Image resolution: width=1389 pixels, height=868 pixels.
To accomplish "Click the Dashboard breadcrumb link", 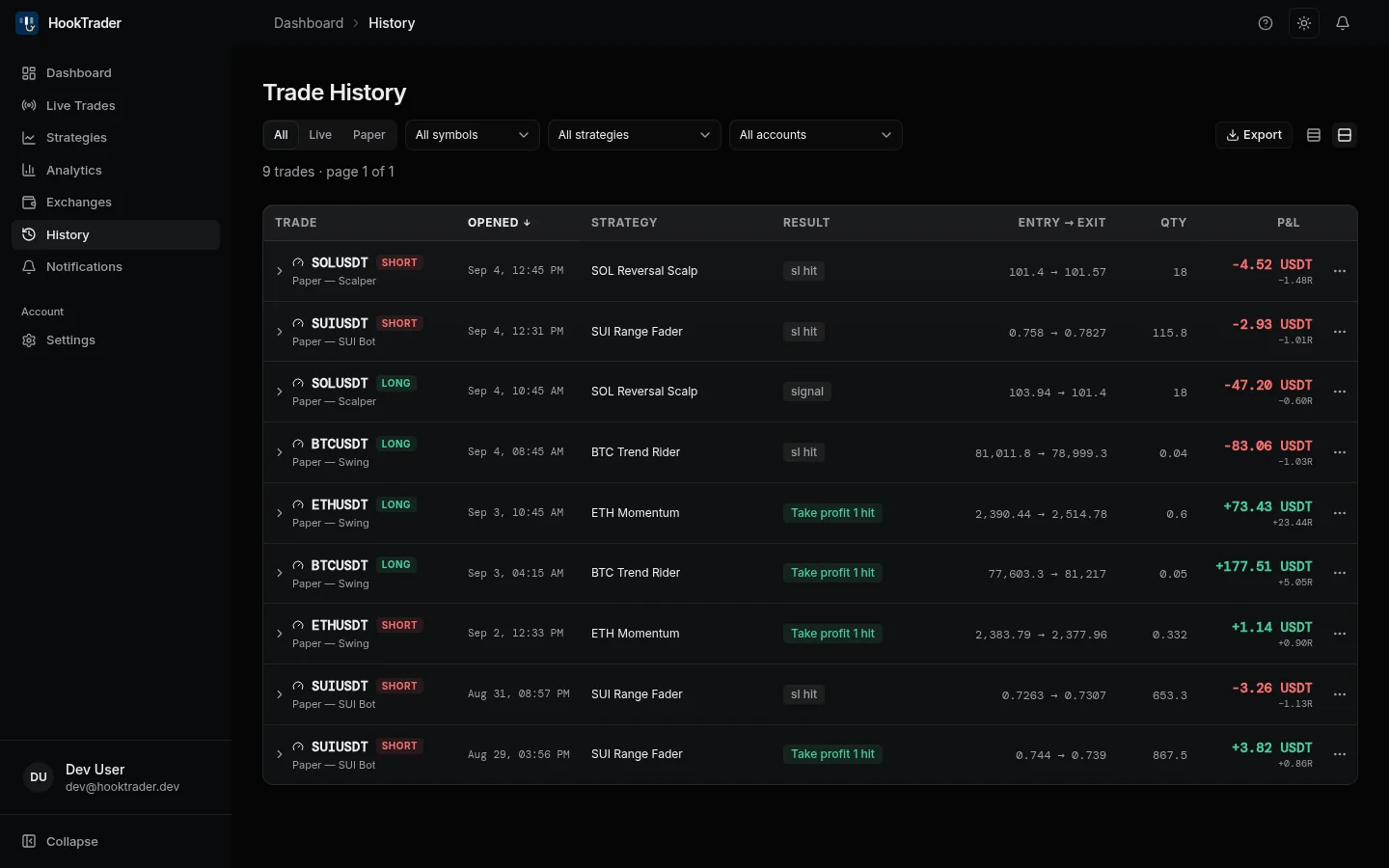I will (x=309, y=23).
